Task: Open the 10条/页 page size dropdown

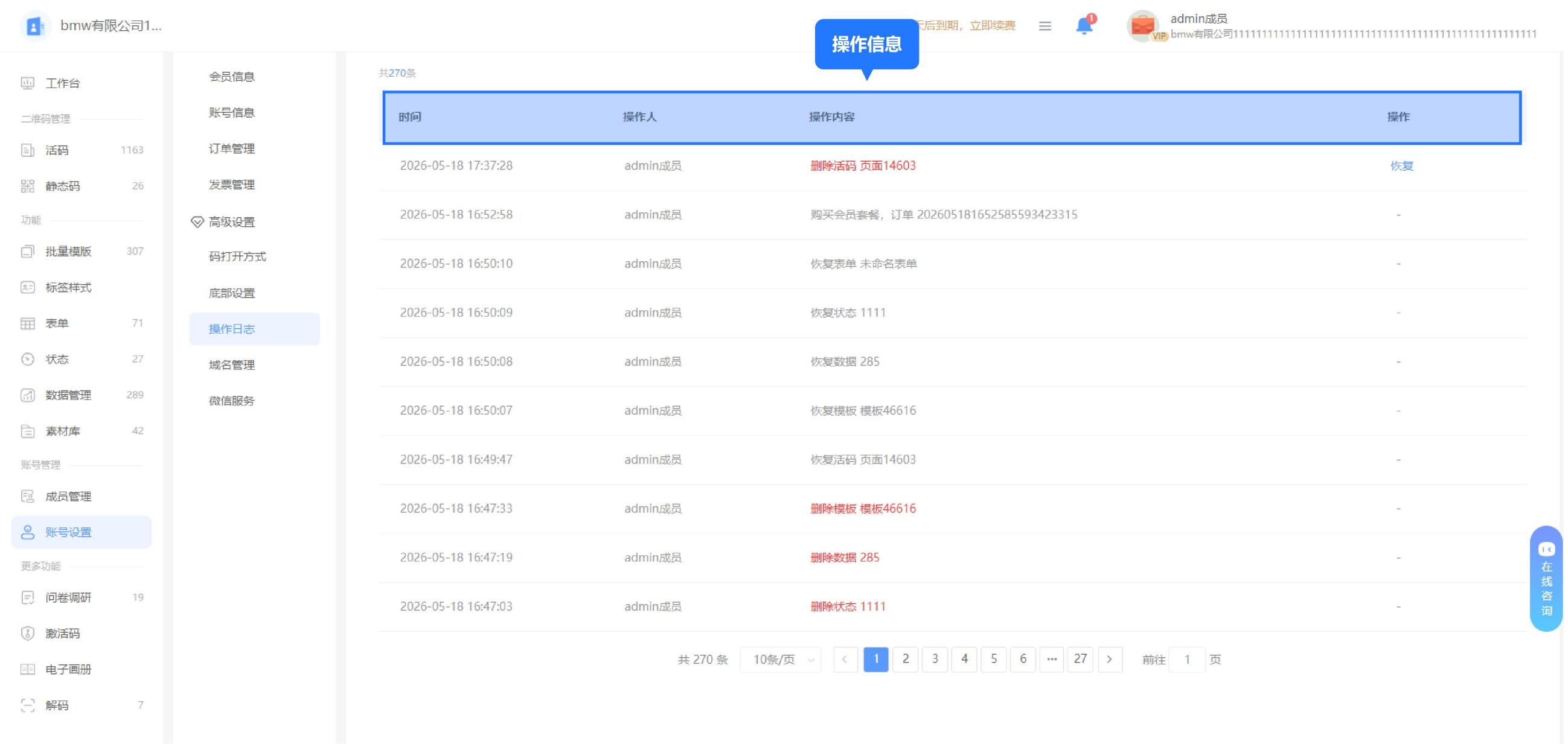Action: click(x=780, y=660)
